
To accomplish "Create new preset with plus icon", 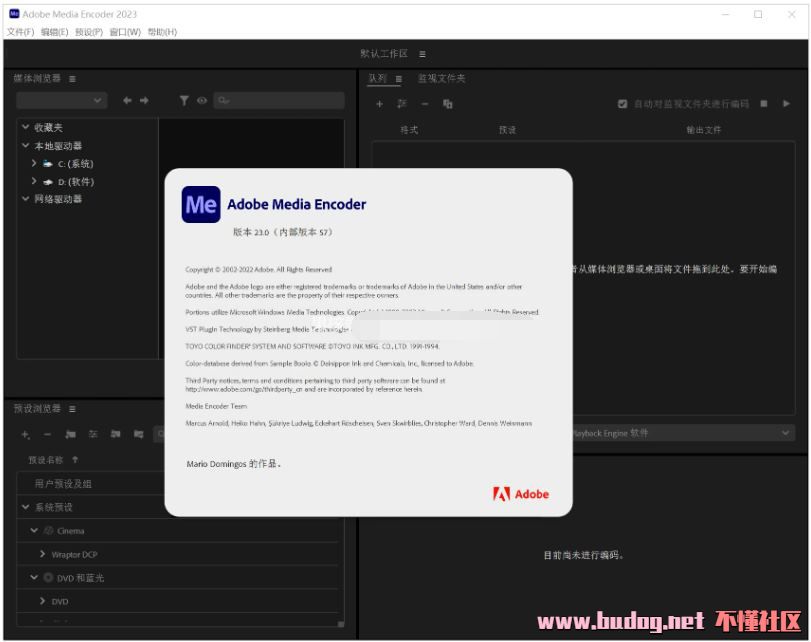I will click(25, 435).
